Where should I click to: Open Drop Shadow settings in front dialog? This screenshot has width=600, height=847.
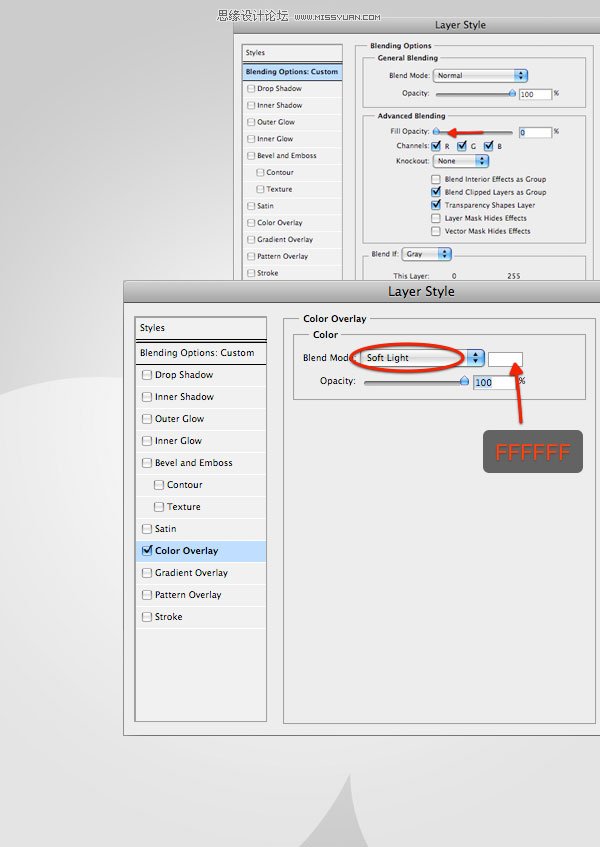coord(201,375)
